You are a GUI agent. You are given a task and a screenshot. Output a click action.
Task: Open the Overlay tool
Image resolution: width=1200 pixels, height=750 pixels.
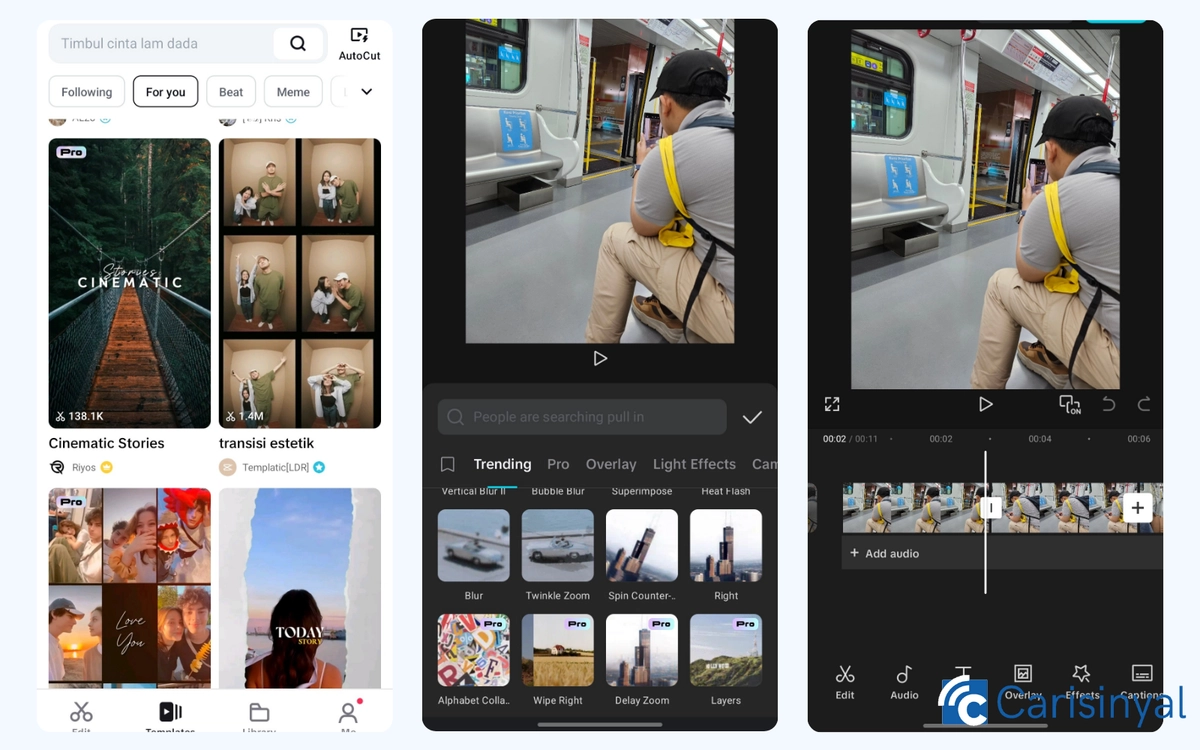coord(1023,683)
